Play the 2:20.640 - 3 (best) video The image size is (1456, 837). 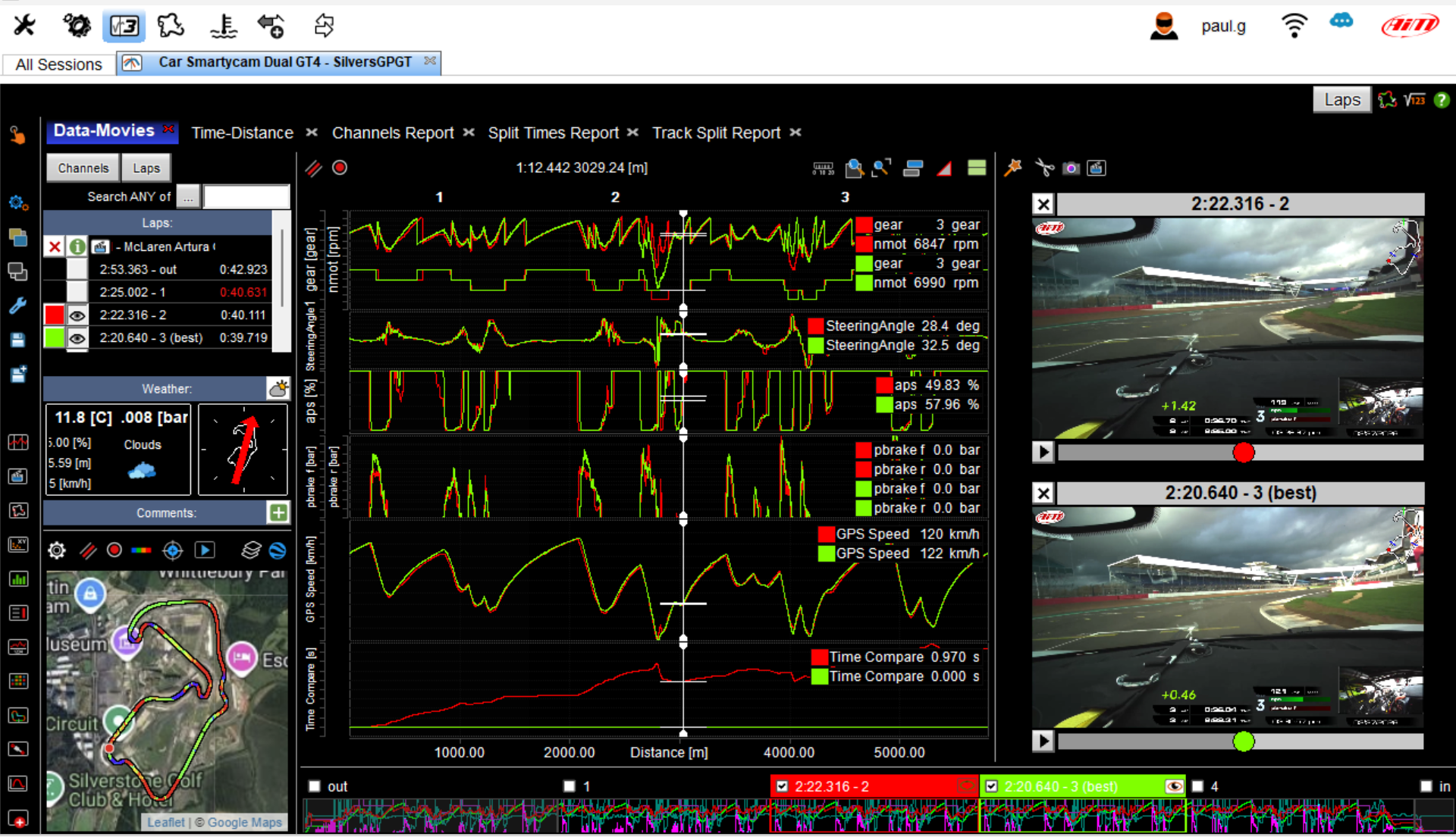click(x=1043, y=741)
